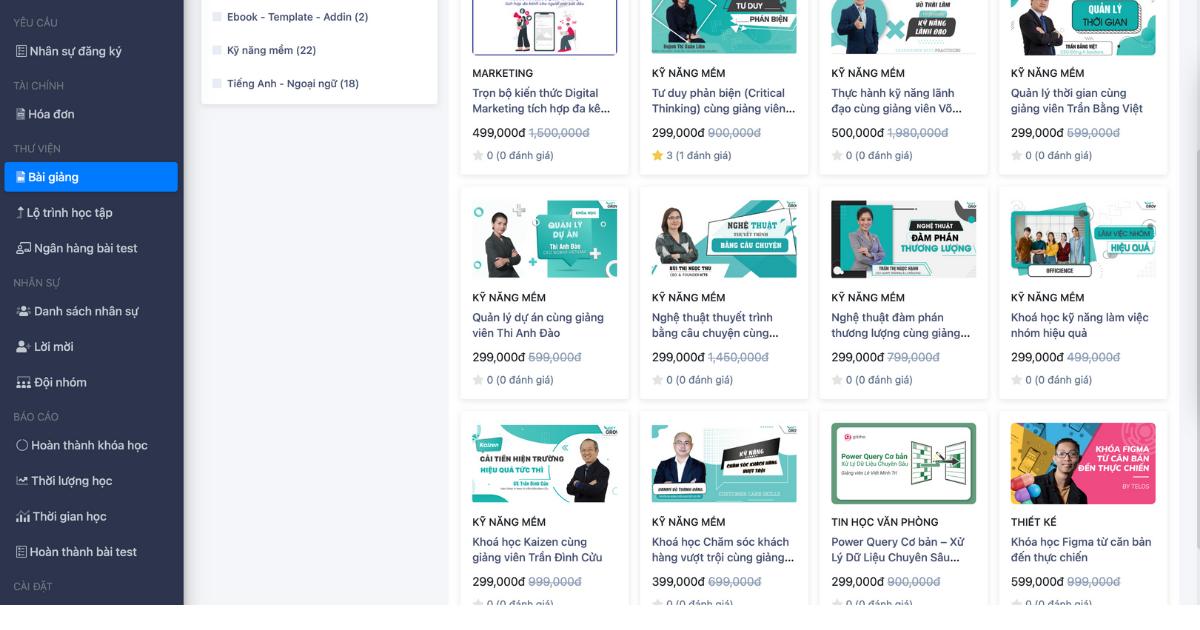Click the rating star of Quản lý dự án
Viewport: 1200px width, 630px height.
[x=478, y=380]
